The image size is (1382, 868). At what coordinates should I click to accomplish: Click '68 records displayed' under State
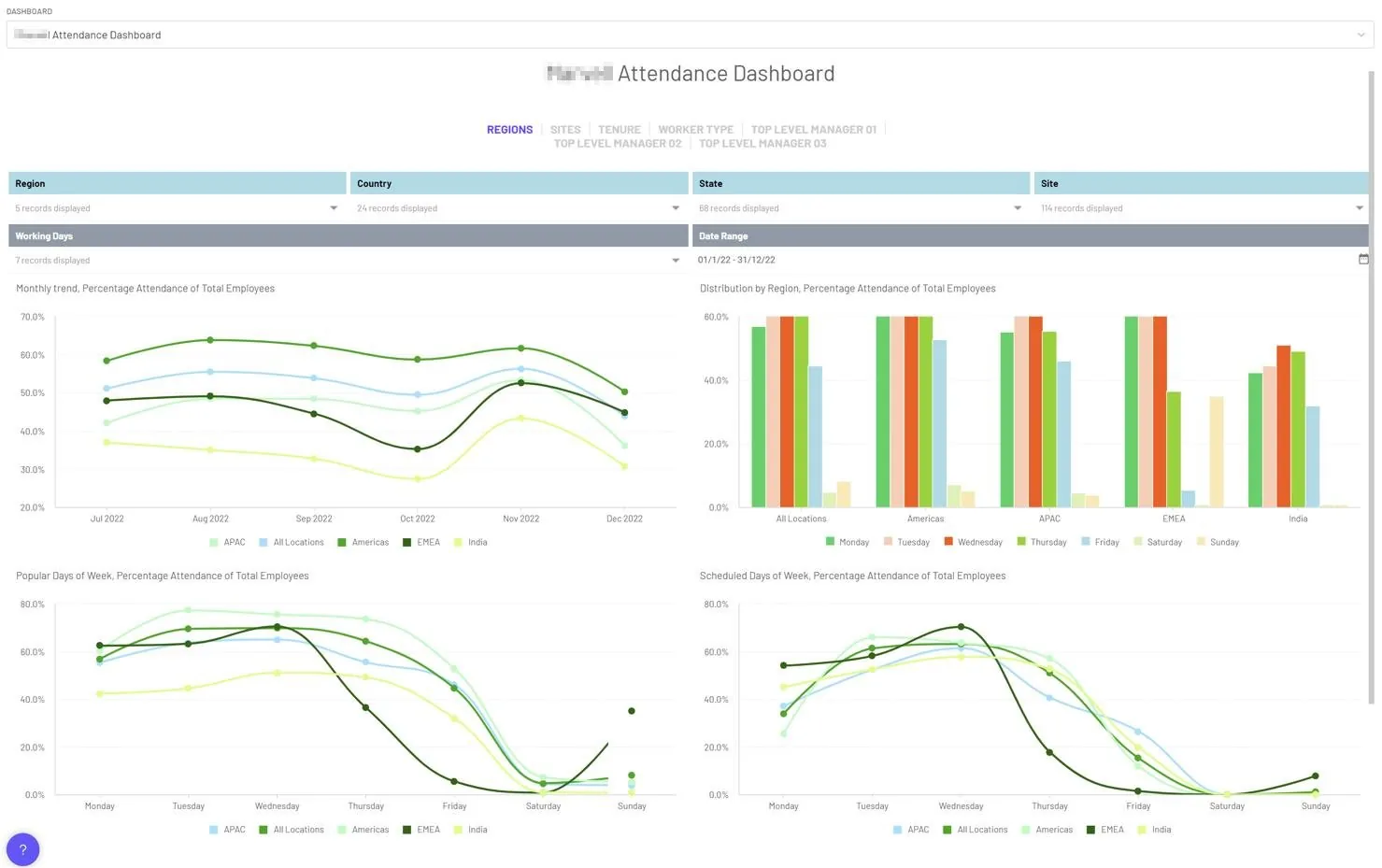pos(739,208)
